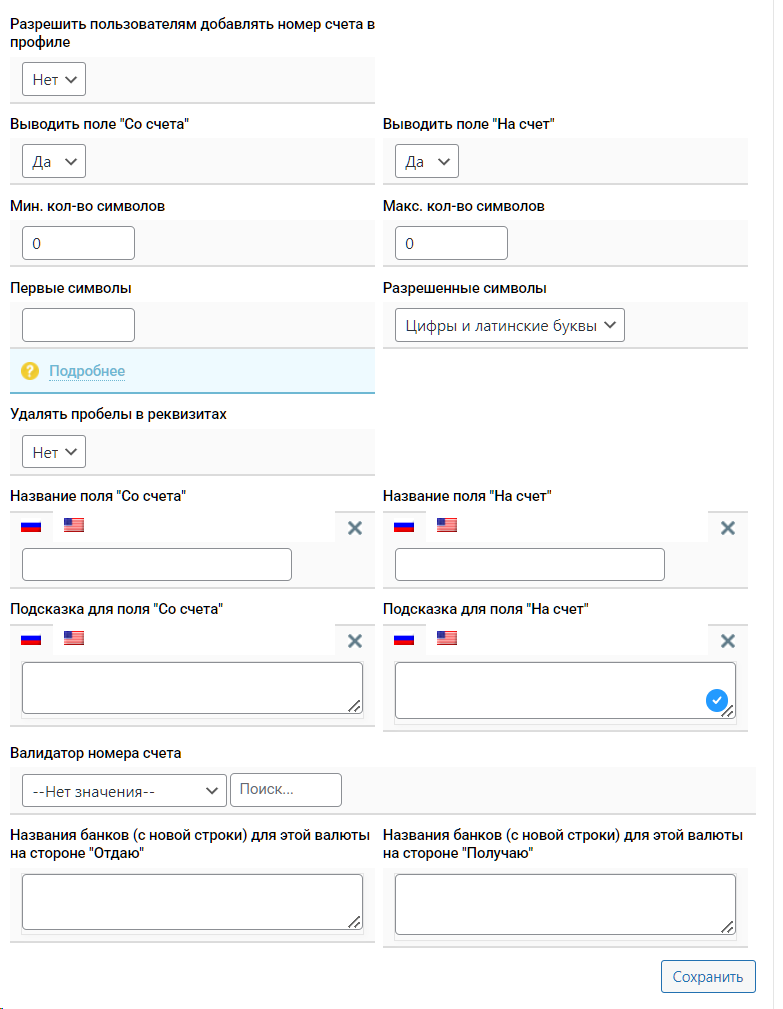Expand "Разрешенные символы" dropdown
Image resolution: width=783 pixels, height=1009 pixels.
coord(510,325)
